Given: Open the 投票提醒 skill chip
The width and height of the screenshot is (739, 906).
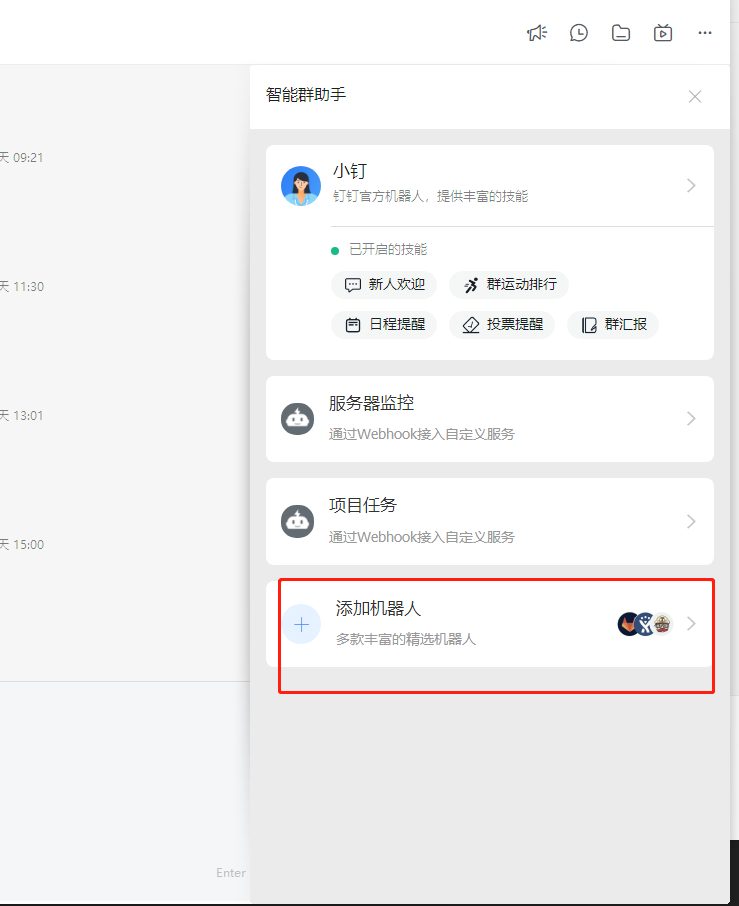Looking at the screenshot, I should (x=502, y=325).
